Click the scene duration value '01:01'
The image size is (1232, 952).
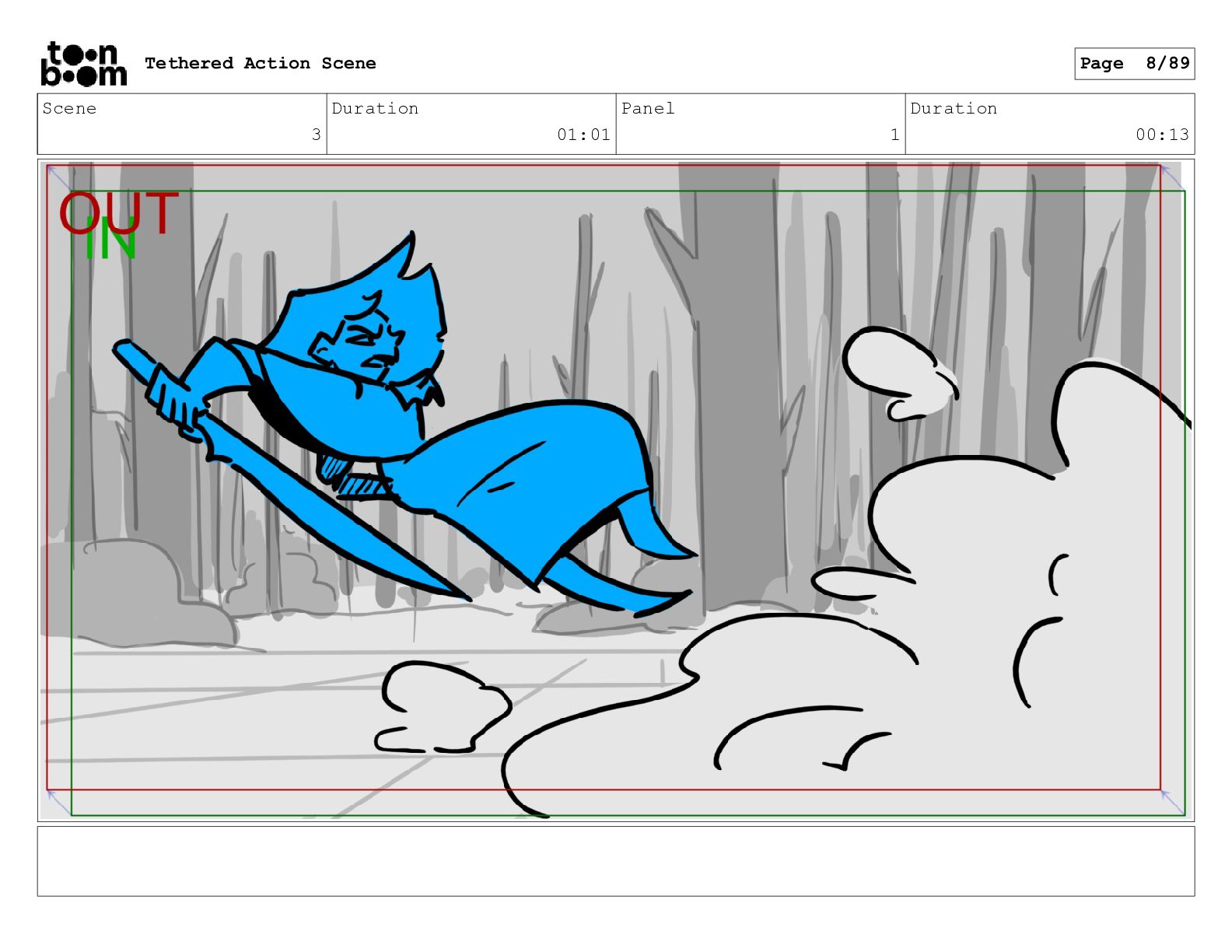[583, 135]
